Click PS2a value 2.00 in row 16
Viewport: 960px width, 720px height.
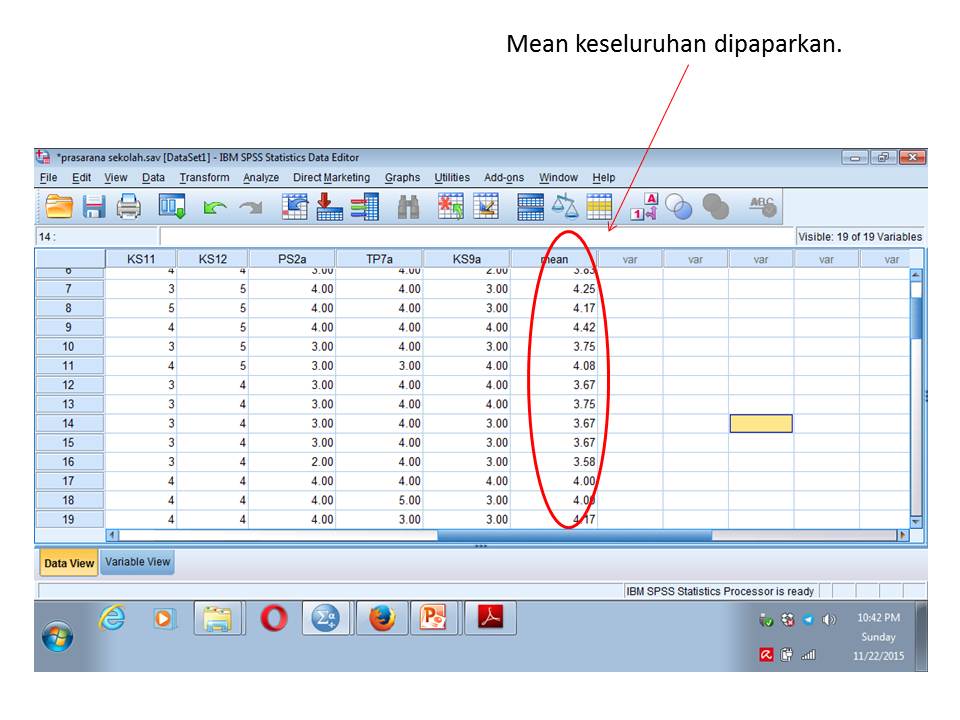click(323, 462)
